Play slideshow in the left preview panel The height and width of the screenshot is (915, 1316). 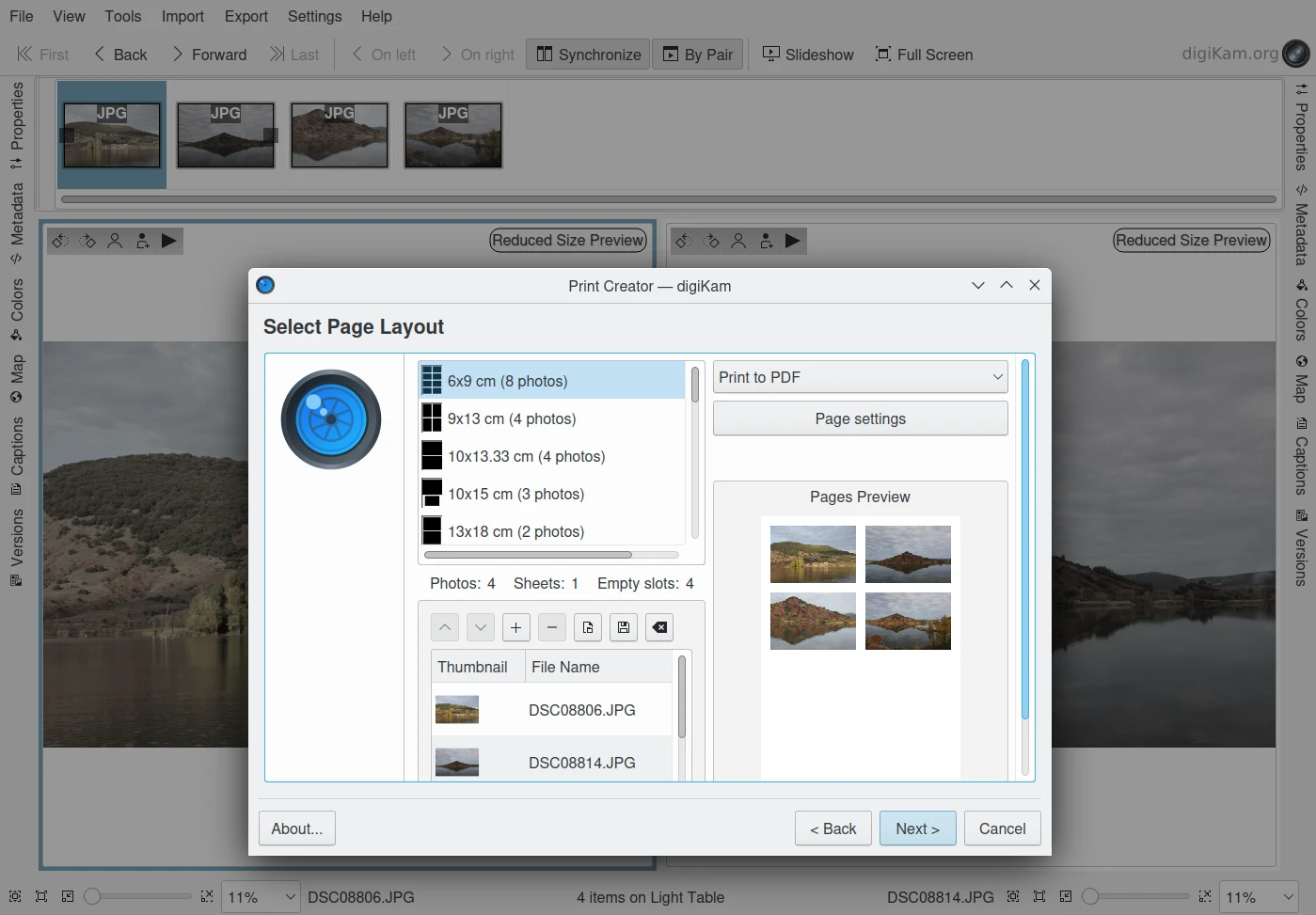[169, 241]
